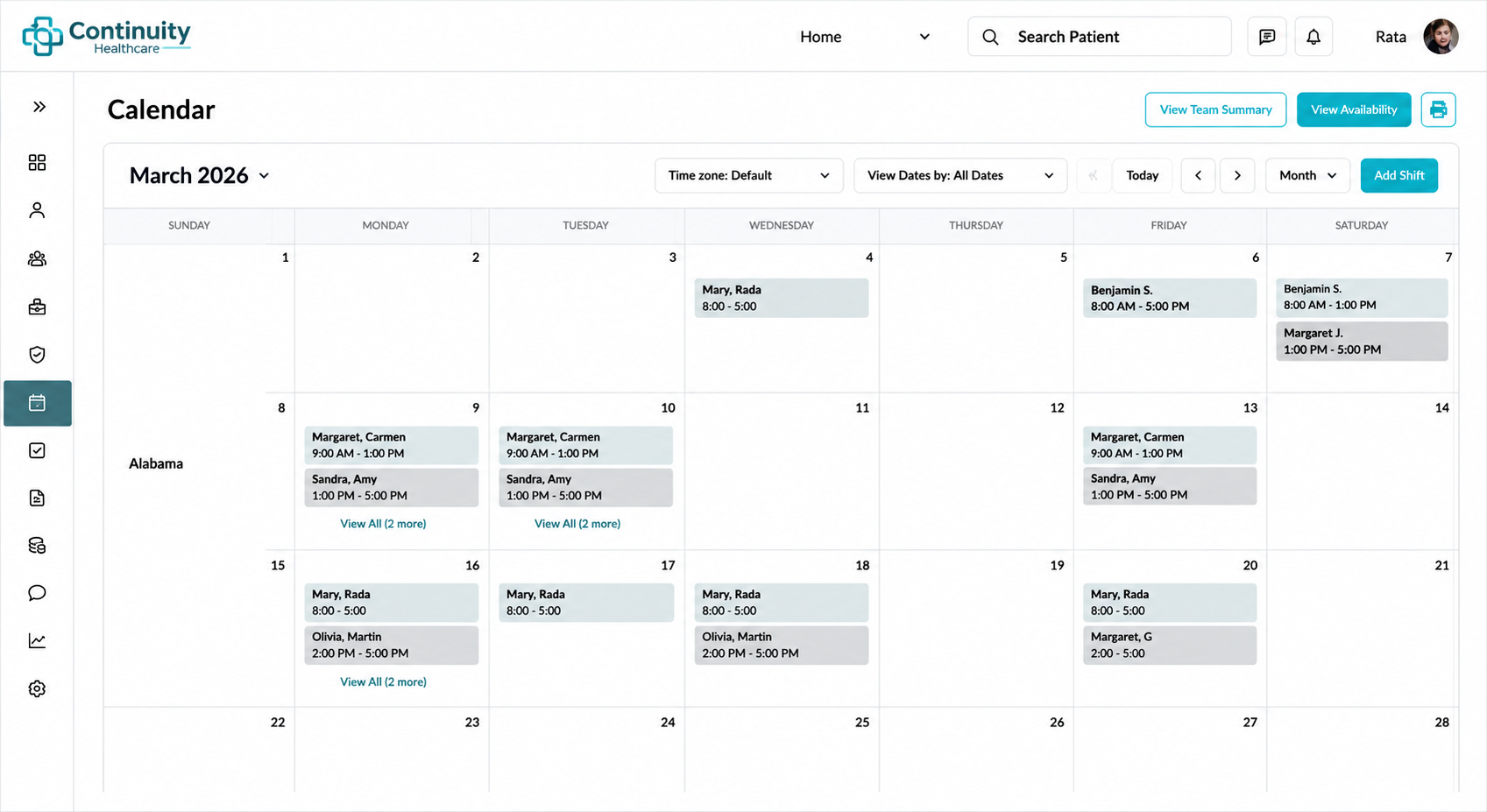1487x812 pixels.
Task: Click the Rata username text
Action: [1391, 37]
